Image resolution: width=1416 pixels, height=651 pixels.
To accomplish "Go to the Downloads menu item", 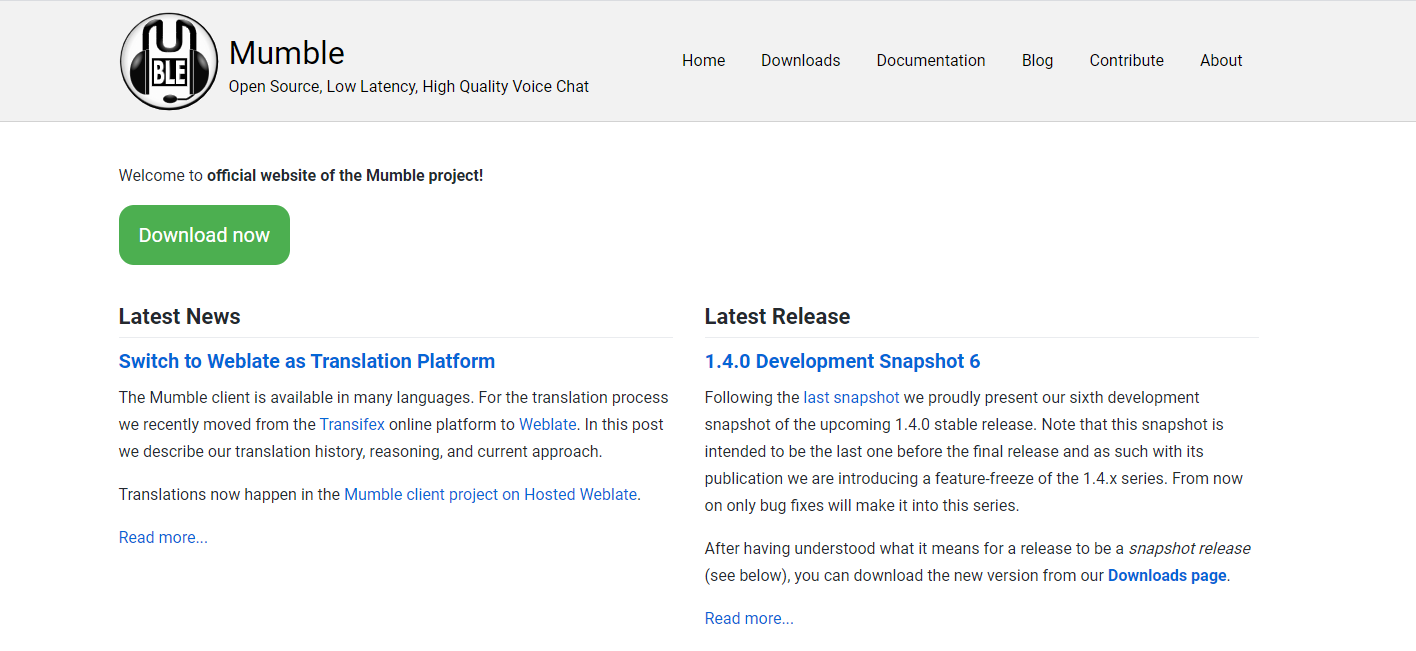I will (x=800, y=60).
